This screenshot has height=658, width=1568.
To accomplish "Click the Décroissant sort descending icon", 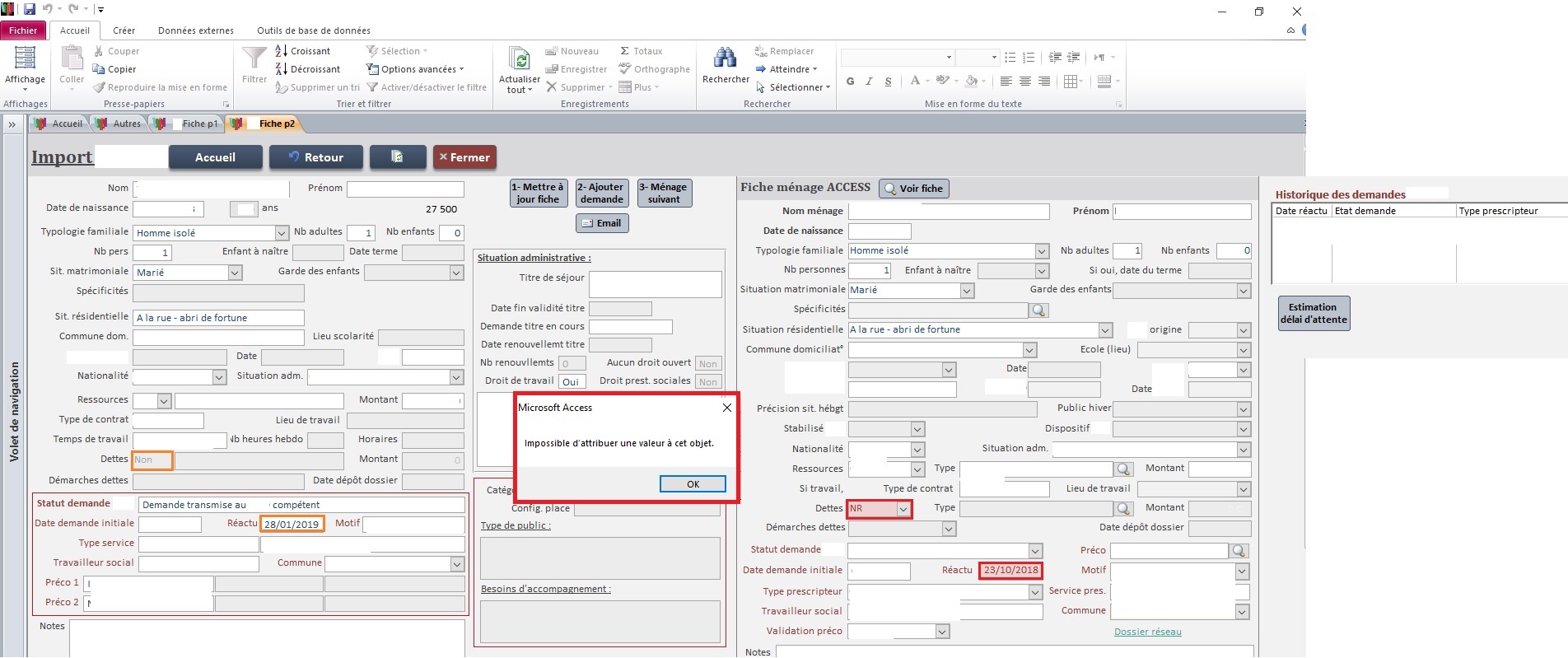I will 282,69.
